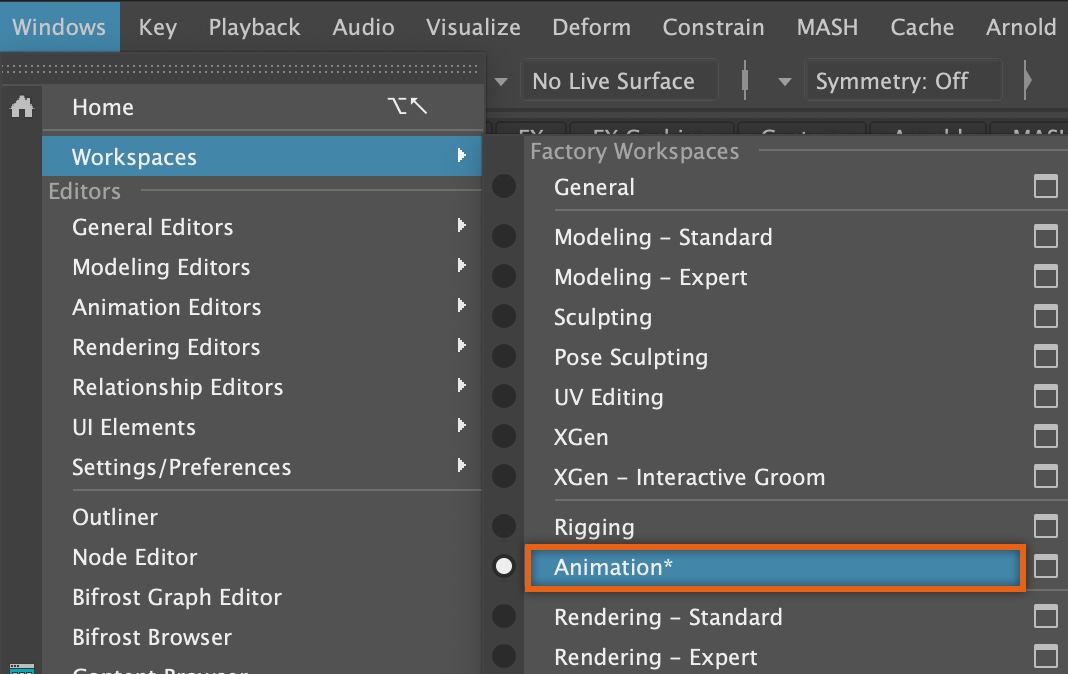Open the Arnold menu
This screenshot has height=674, width=1068.
click(1021, 27)
